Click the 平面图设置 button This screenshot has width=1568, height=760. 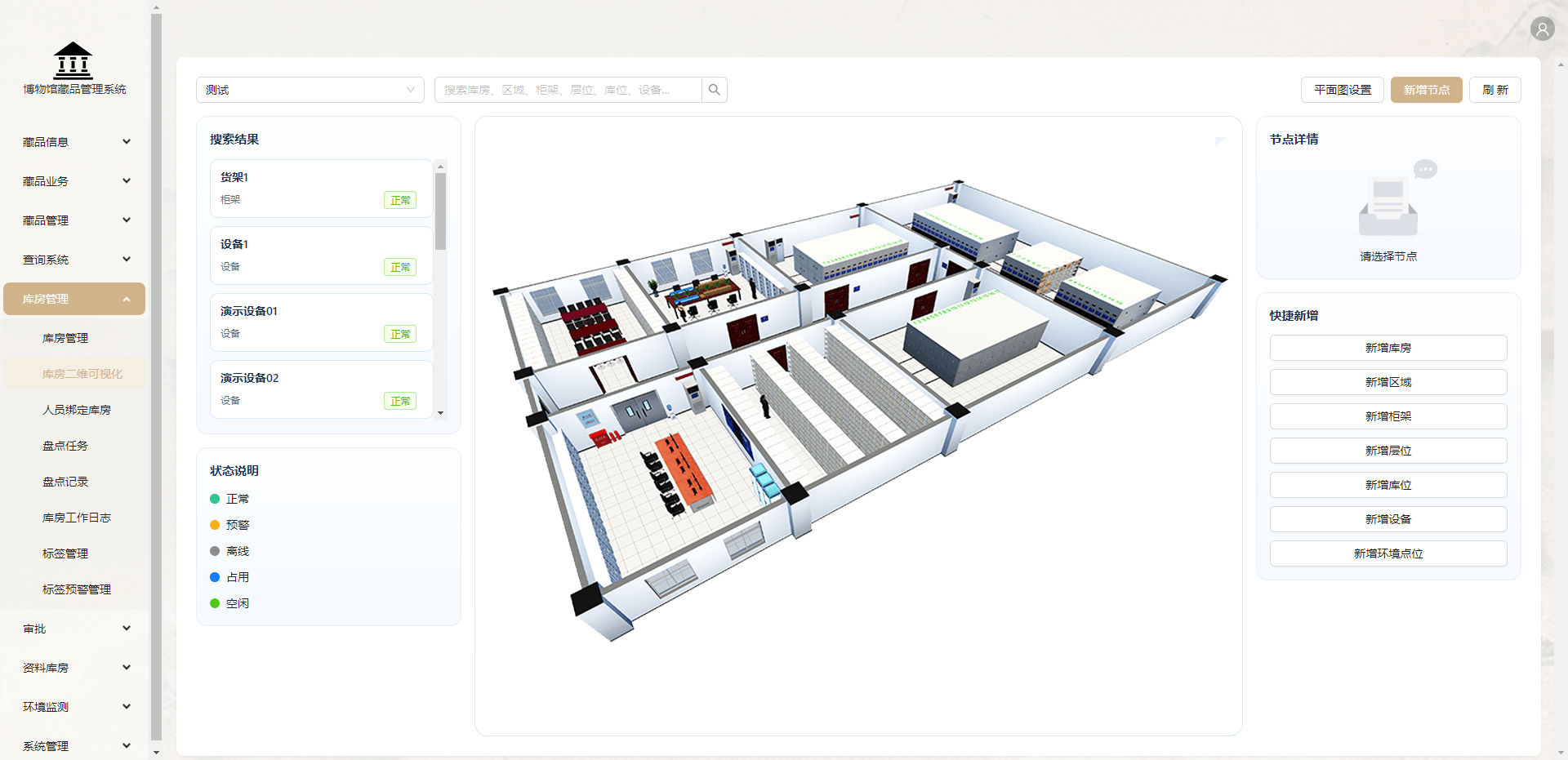(1343, 90)
